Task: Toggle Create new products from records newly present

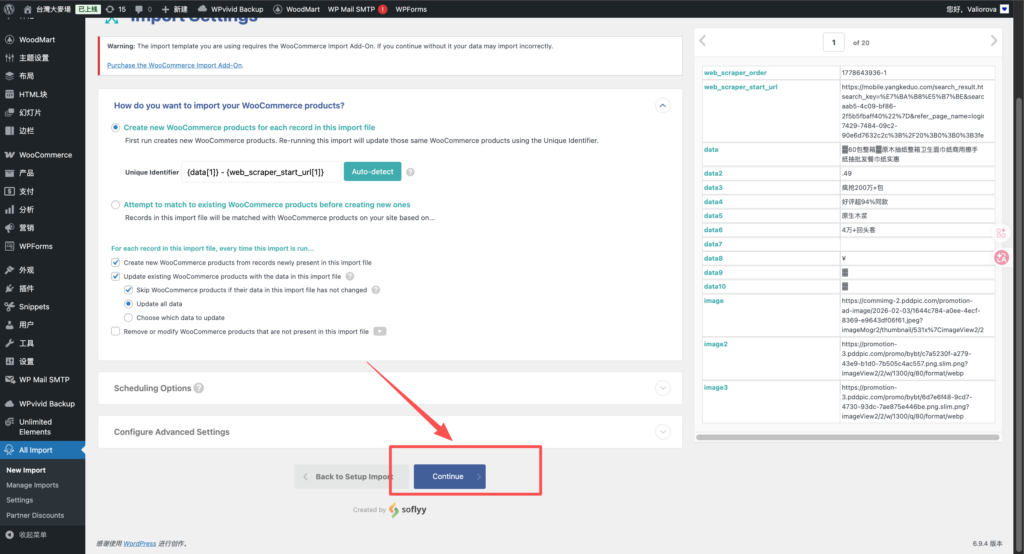Action: click(x=116, y=263)
